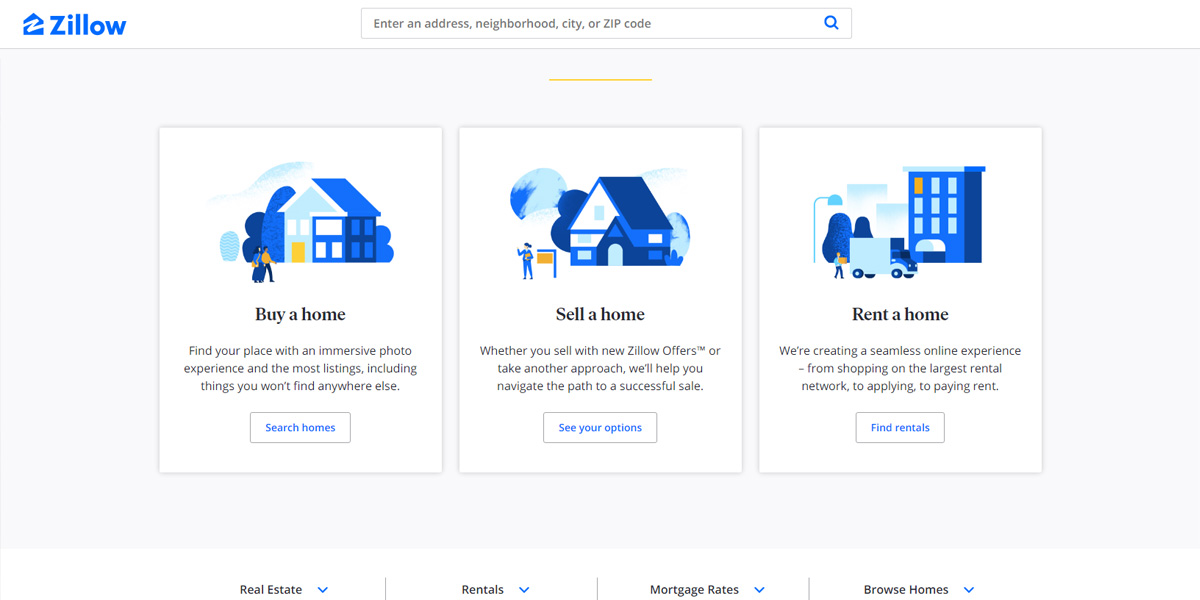Click the Search homes button

pos(300,427)
